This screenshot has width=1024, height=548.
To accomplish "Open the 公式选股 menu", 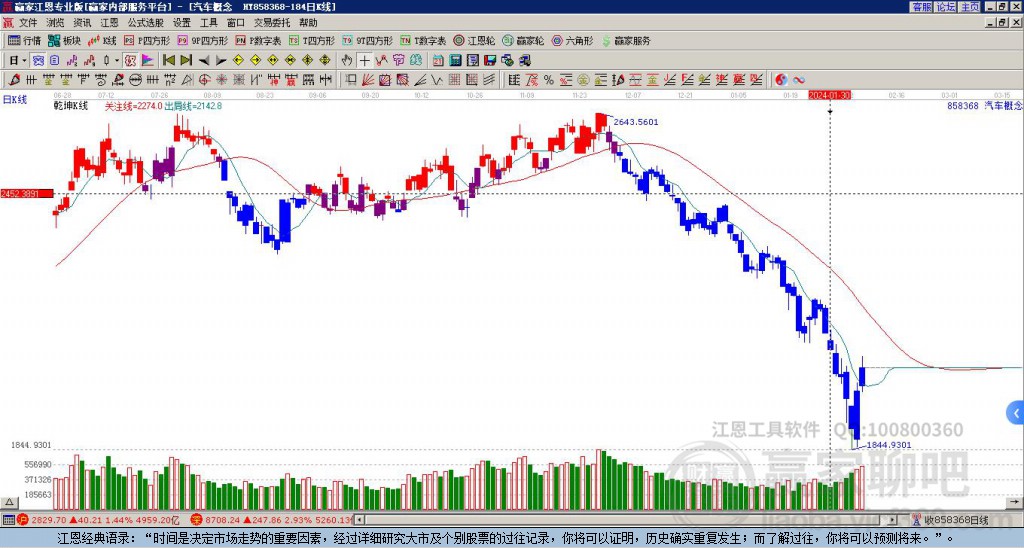I will click(x=145, y=23).
